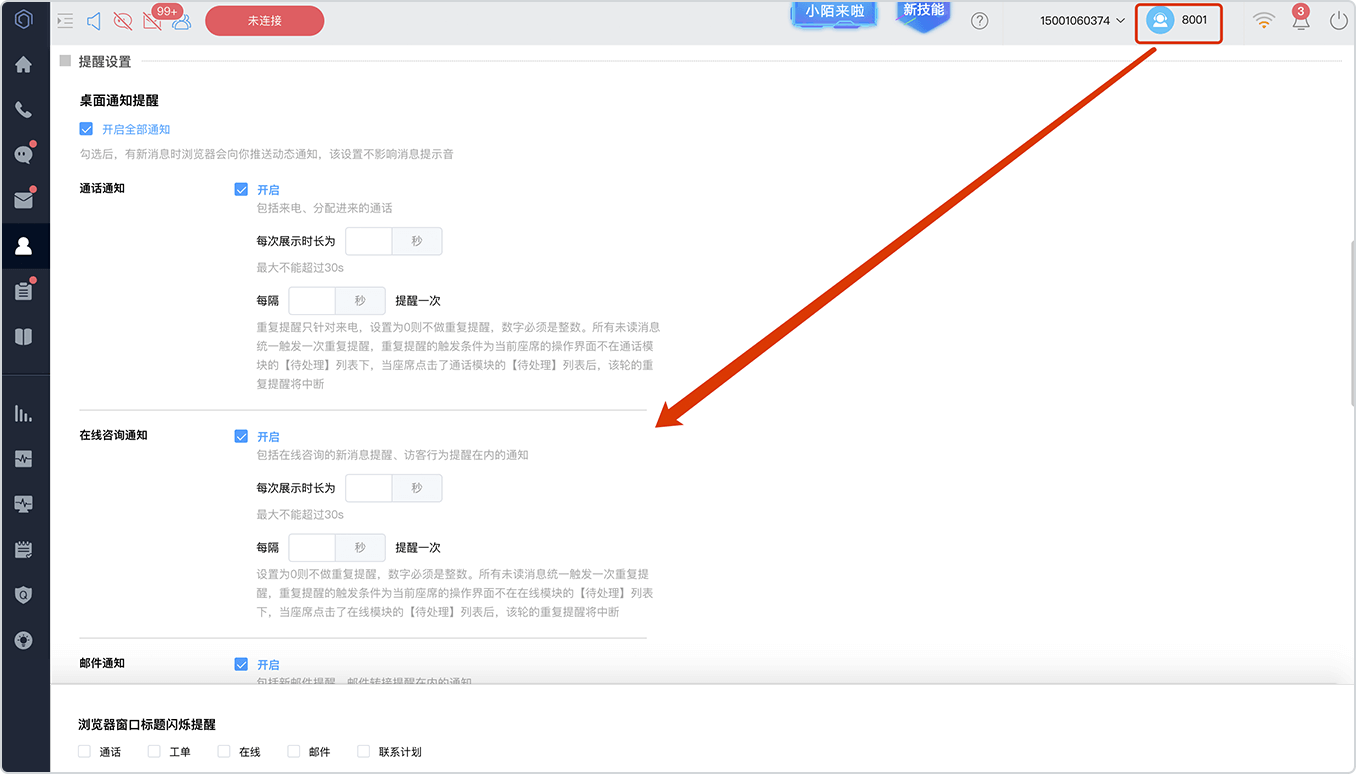Open the mail module in sidebar
The width and height of the screenshot is (1356, 774).
pyautogui.click(x=24, y=200)
